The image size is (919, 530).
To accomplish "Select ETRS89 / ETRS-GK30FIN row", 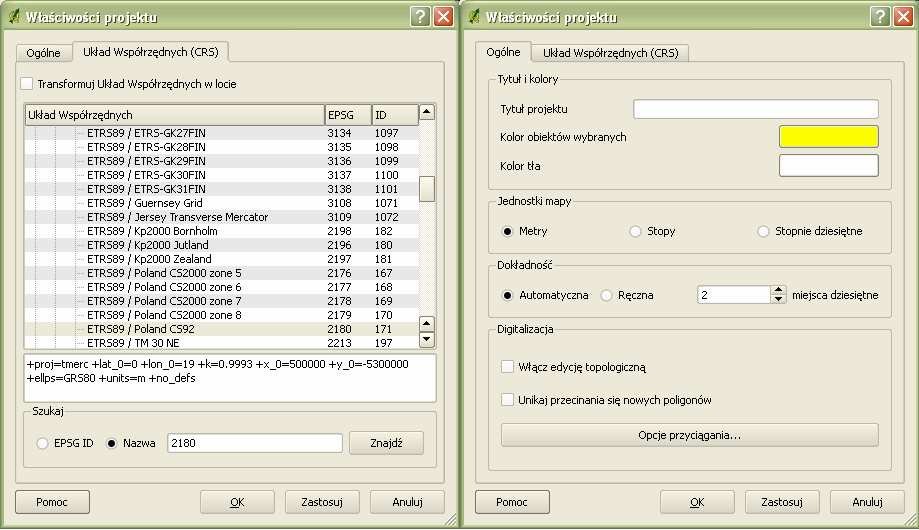I will pos(222,175).
